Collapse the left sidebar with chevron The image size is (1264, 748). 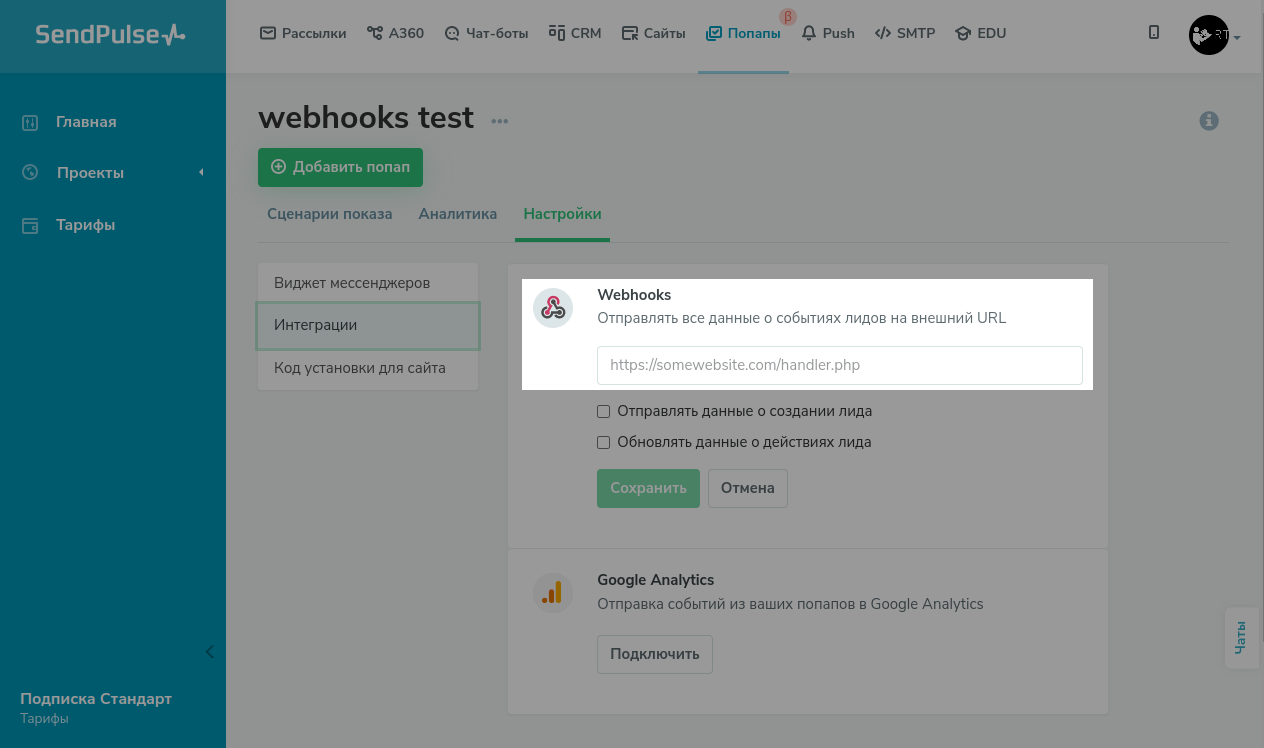point(209,652)
